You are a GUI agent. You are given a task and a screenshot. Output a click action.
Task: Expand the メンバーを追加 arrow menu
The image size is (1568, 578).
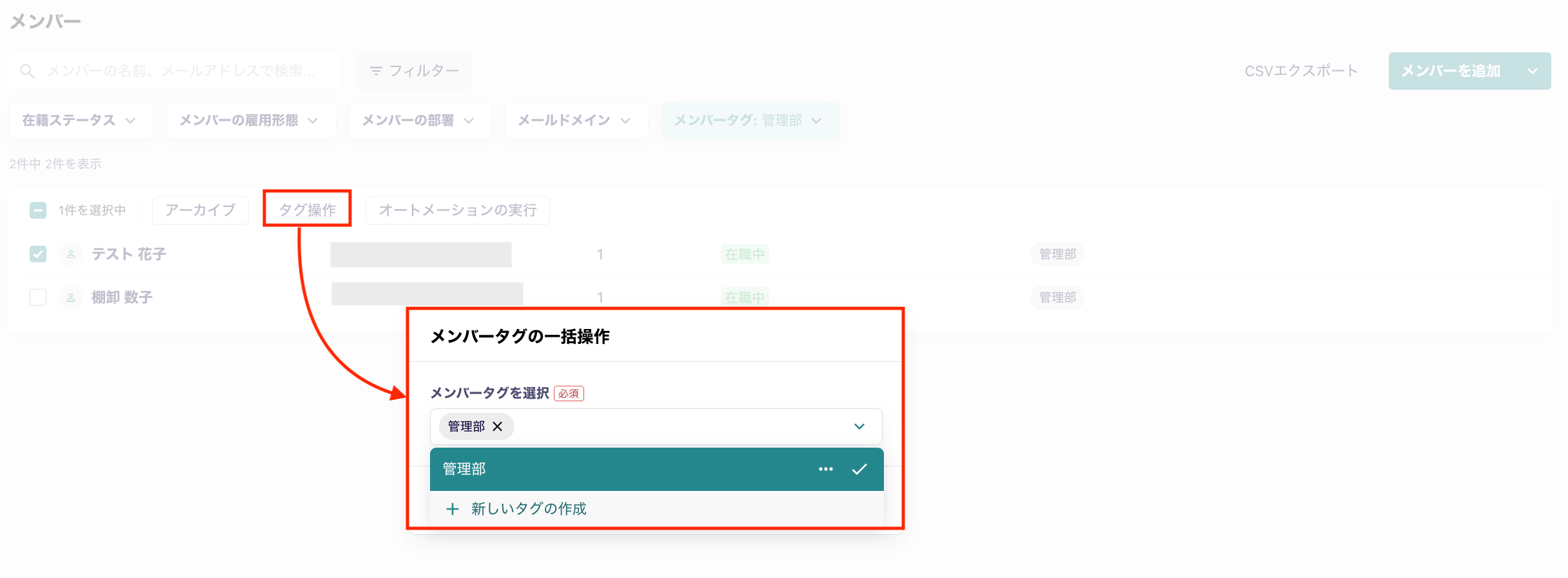(1533, 71)
